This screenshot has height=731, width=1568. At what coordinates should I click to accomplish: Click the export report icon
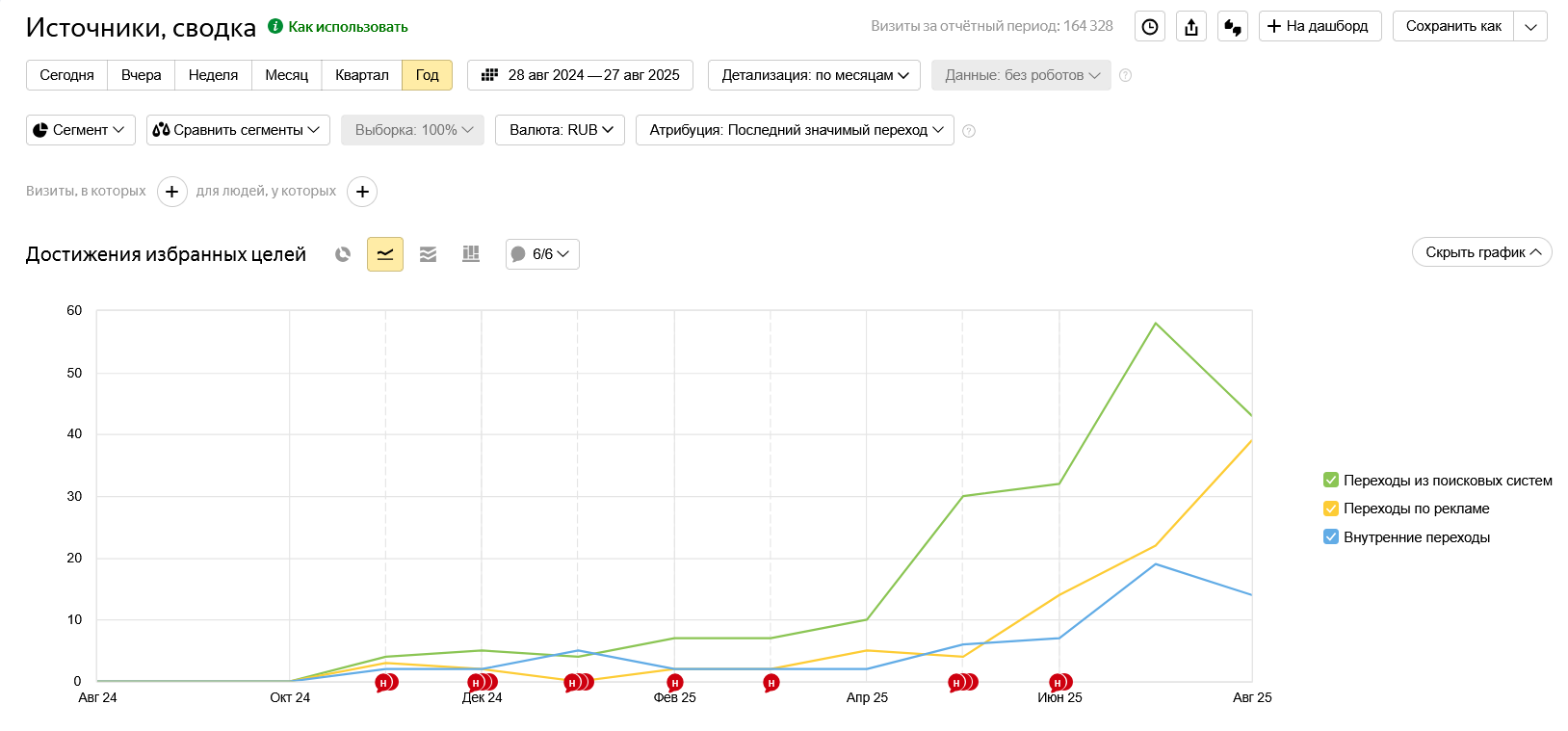[x=1191, y=27]
